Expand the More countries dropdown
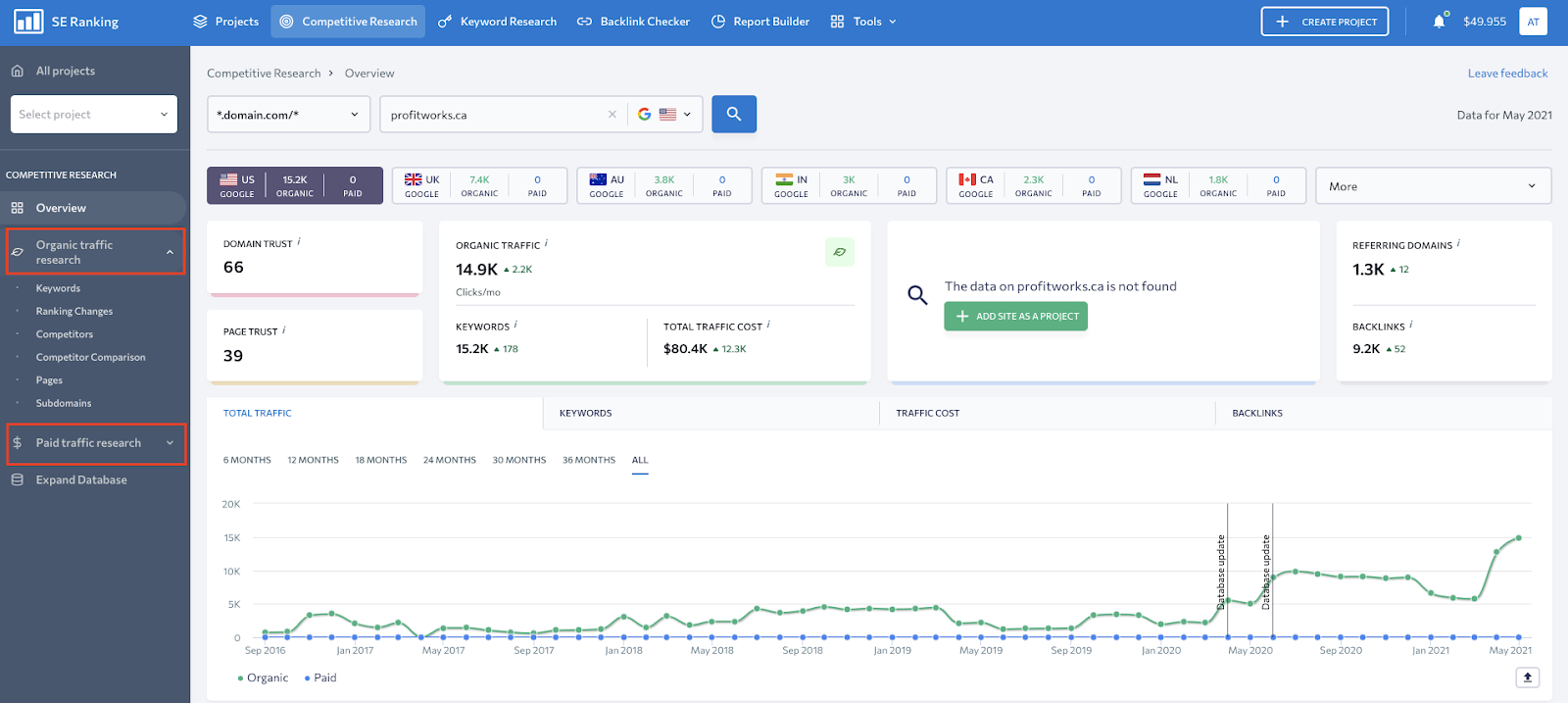The width and height of the screenshot is (1568, 703). (x=1432, y=186)
